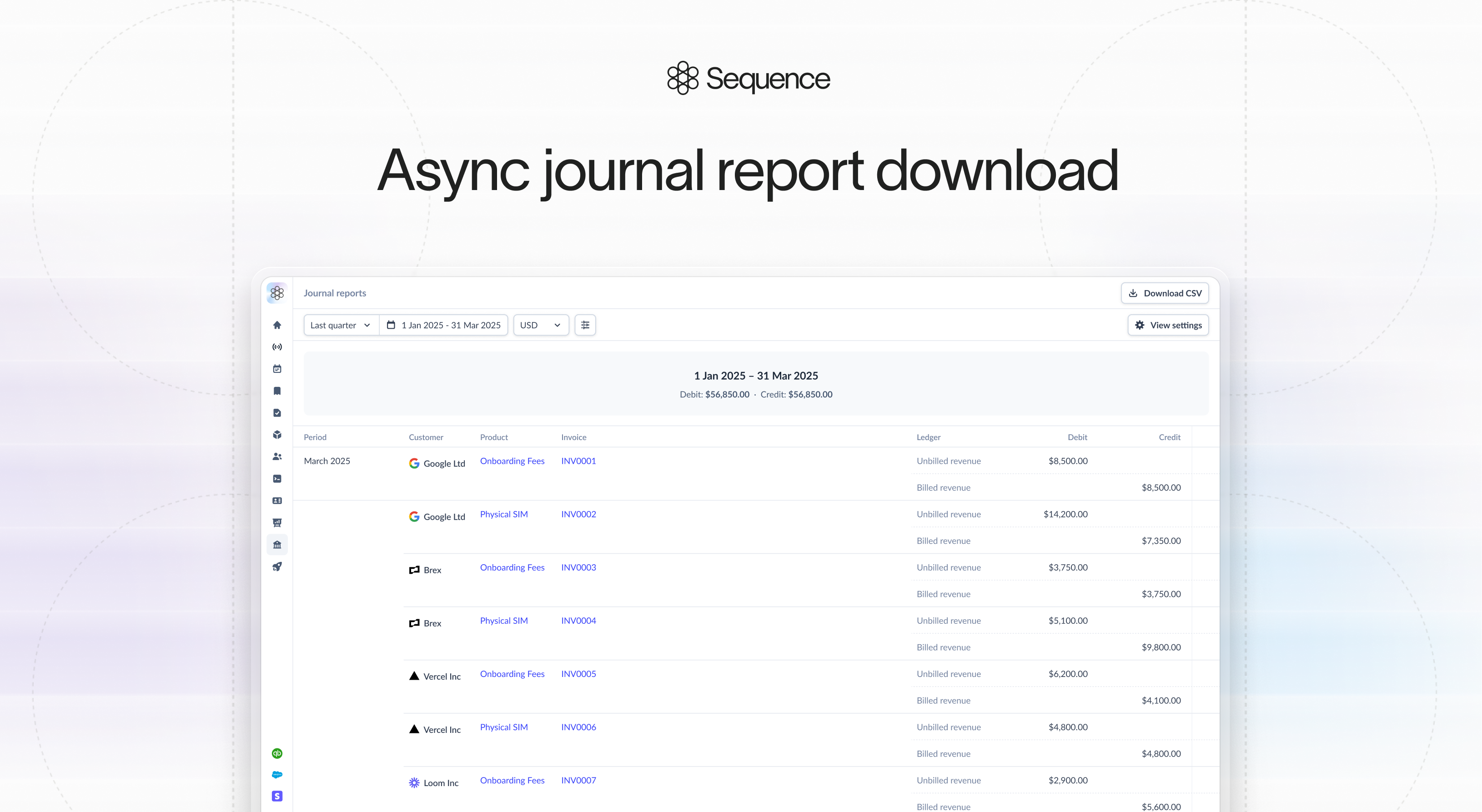Click the Credit column header
The height and width of the screenshot is (812, 1482).
pyautogui.click(x=1169, y=437)
